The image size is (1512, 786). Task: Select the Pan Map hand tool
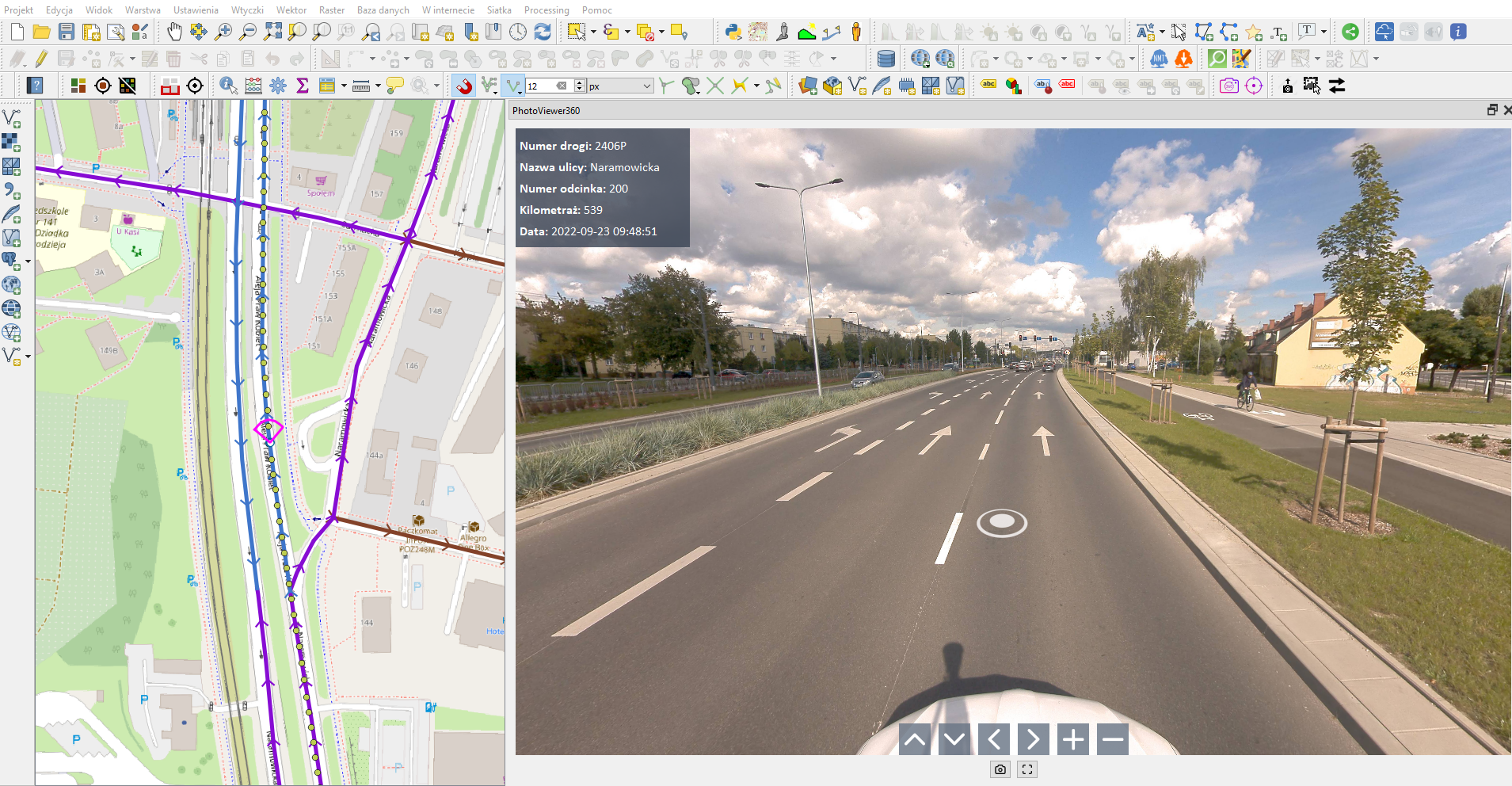click(174, 32)
